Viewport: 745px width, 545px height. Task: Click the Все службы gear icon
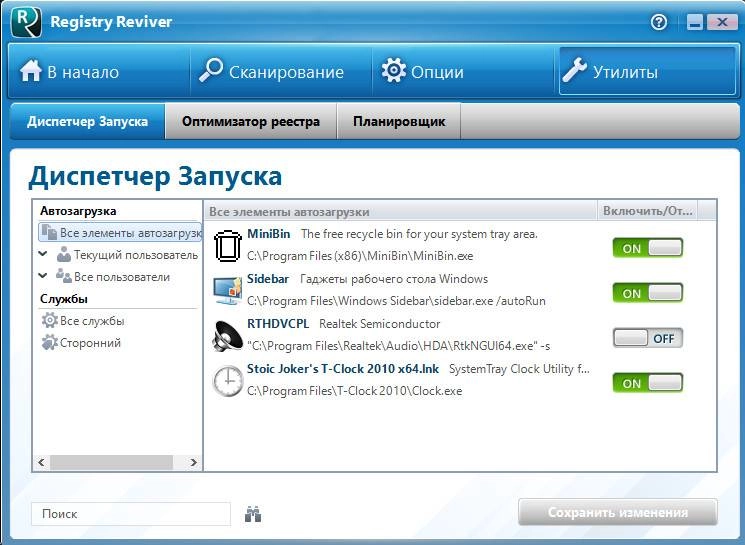click(49, 320)
